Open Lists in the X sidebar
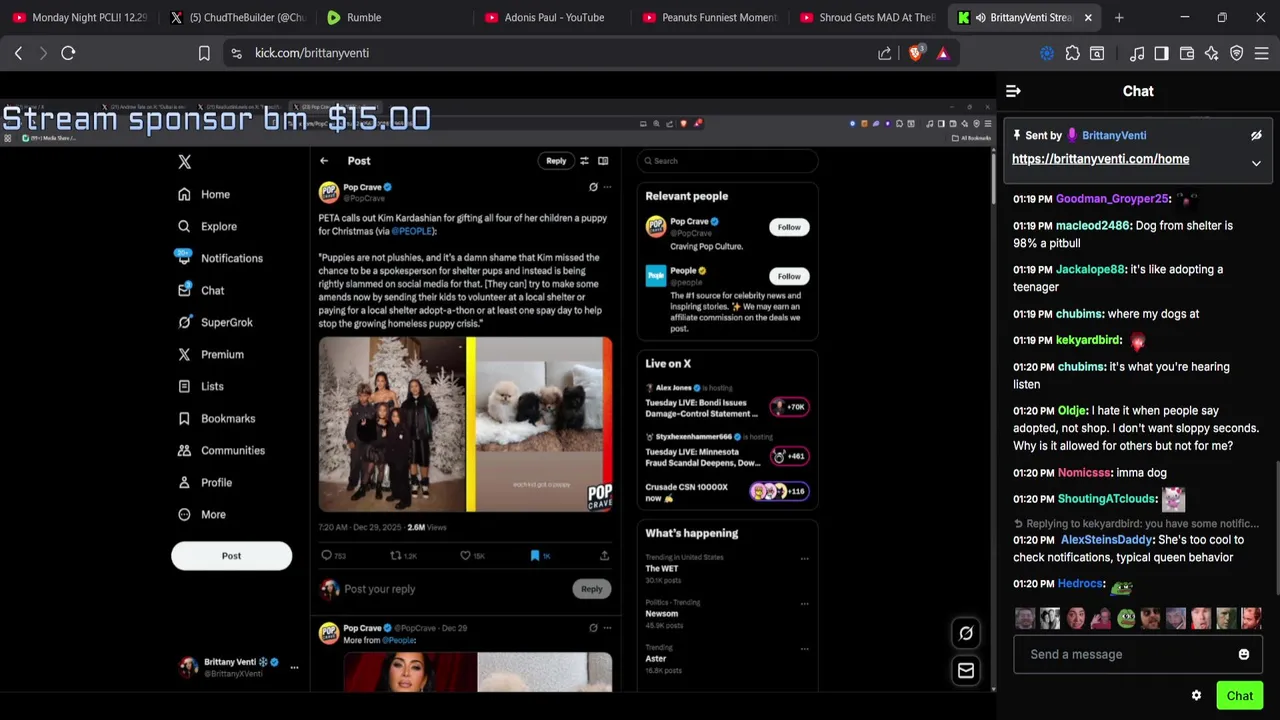Screen dimensions: 1280x720 (200, 386)
